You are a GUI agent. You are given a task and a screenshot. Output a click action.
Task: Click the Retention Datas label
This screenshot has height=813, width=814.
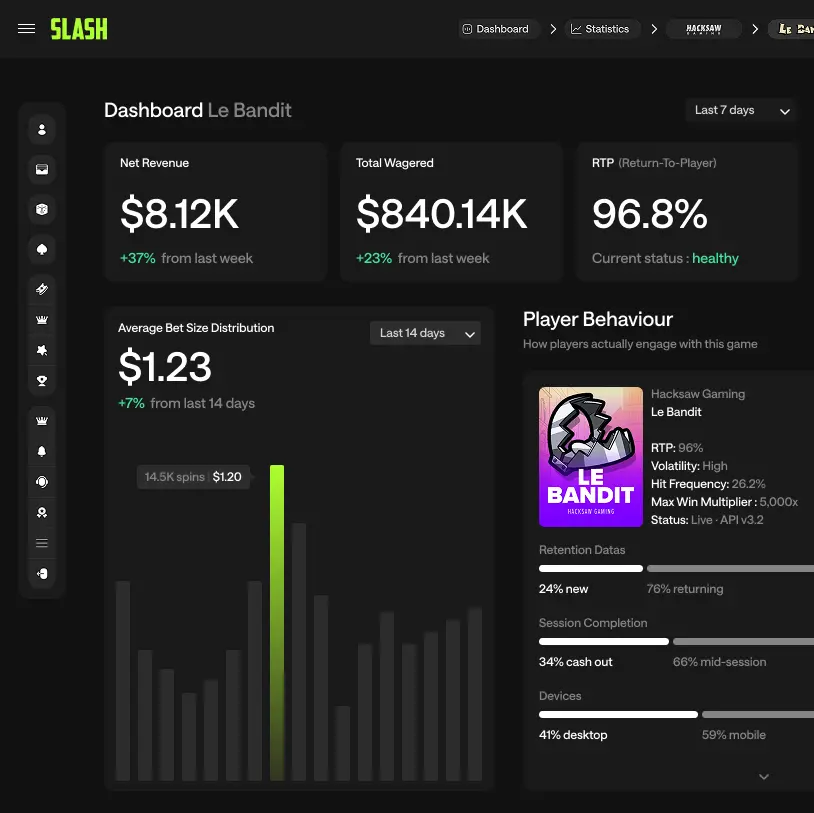pyautogui.click(x=582, y=550)
